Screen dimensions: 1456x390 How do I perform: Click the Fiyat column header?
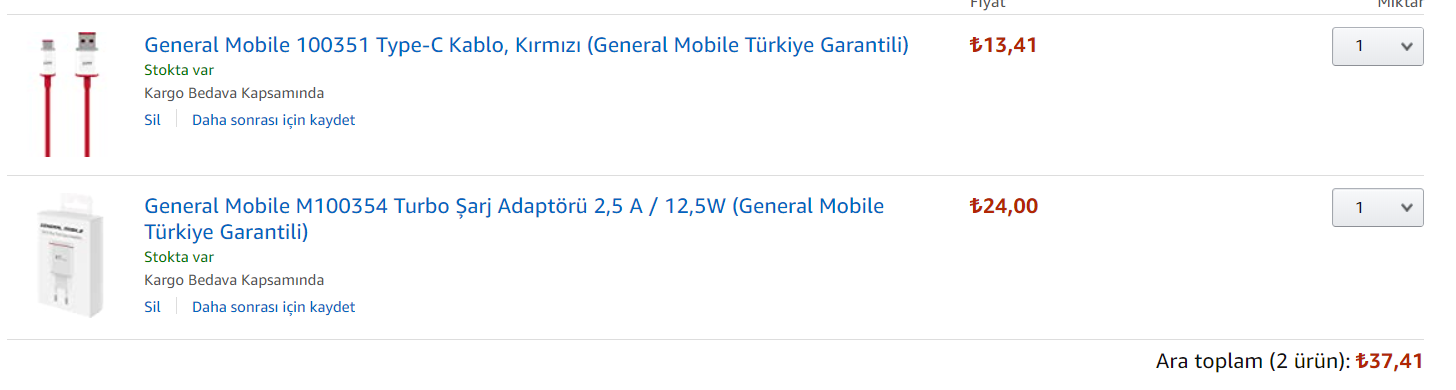pos(987,3)
